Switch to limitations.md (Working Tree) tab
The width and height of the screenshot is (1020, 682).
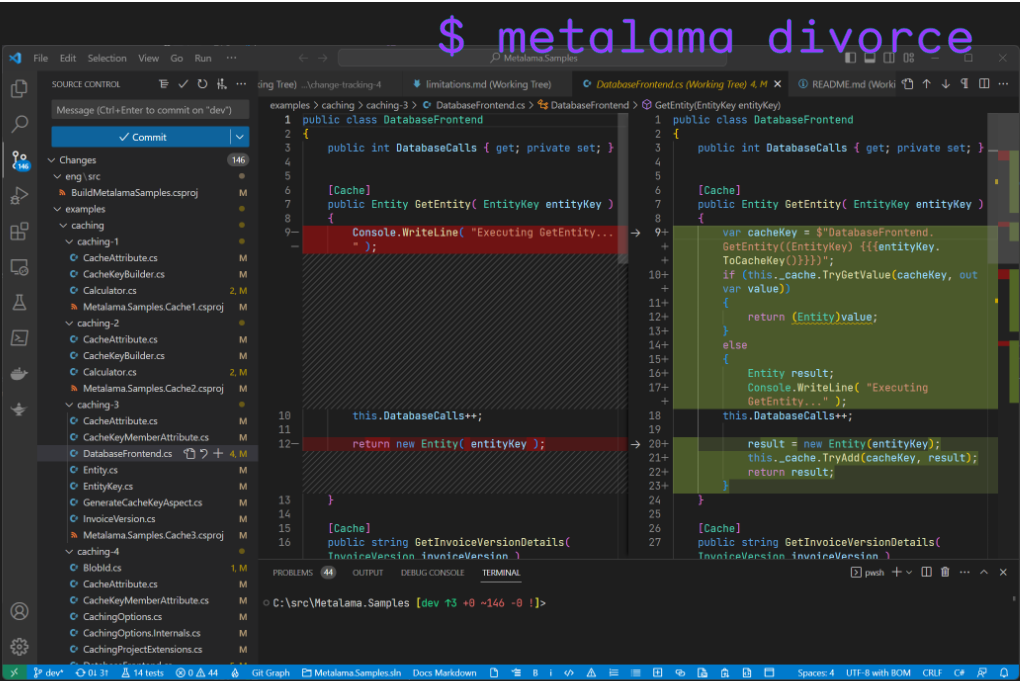point(488,84)
